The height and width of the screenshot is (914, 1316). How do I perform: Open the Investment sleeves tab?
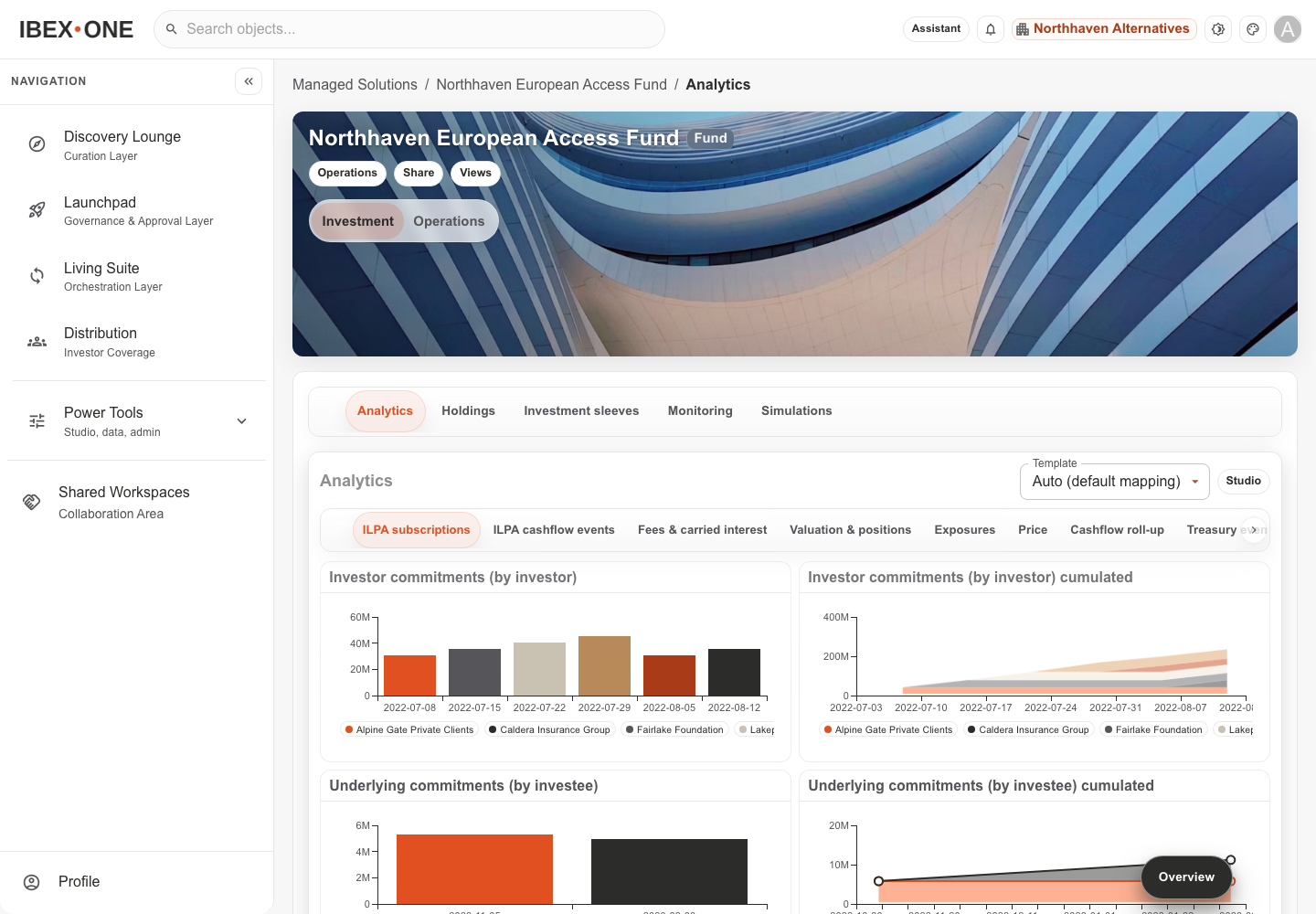581,411
